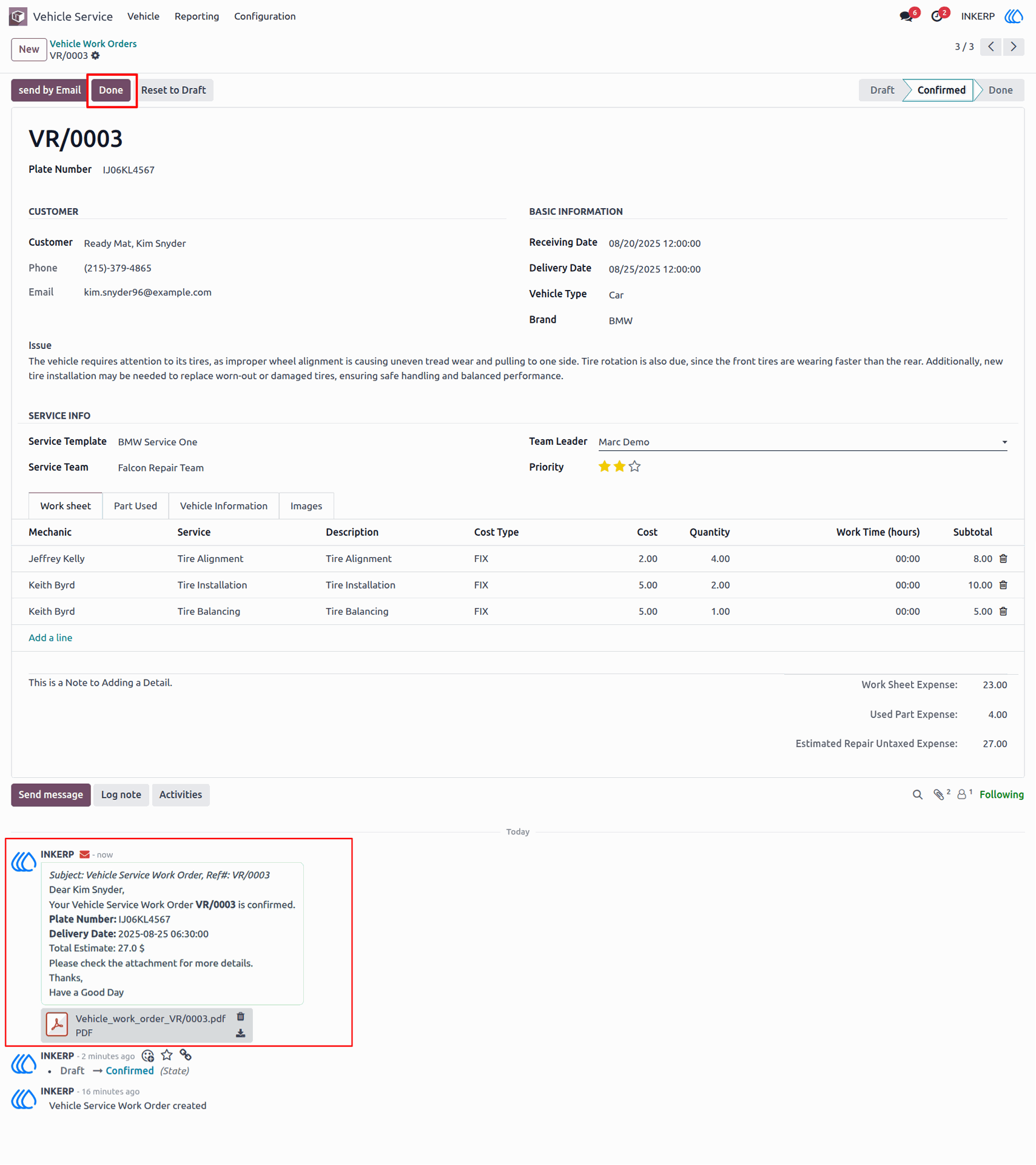Show followers icon in the chatter
Image resolution: width=1036 pixels, height=1165 pixels.
[x=964, y=794]
